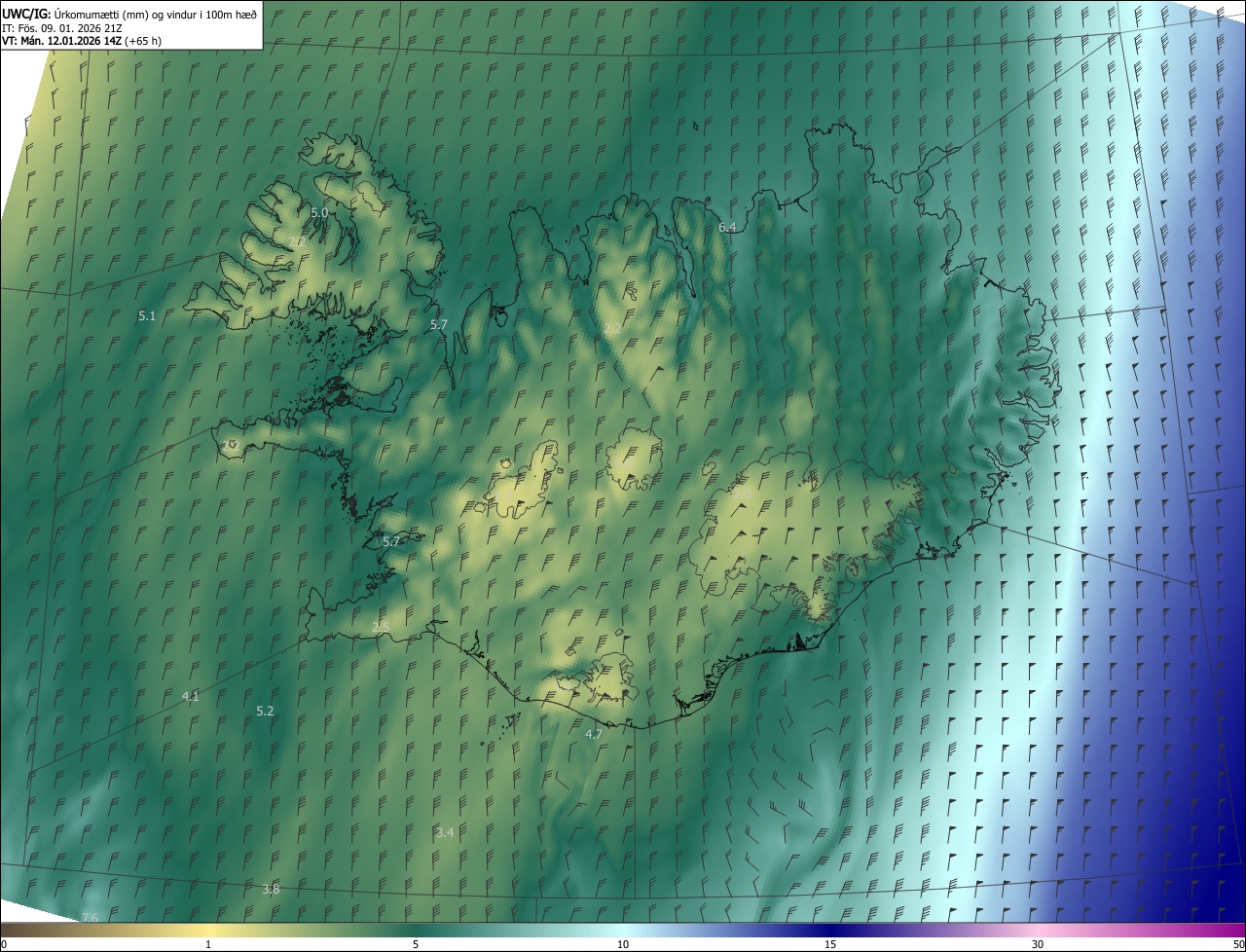Click the '15' tick on the color scale
The width and height of the screenshot is (1246, 952).
(x=830, y=944)
